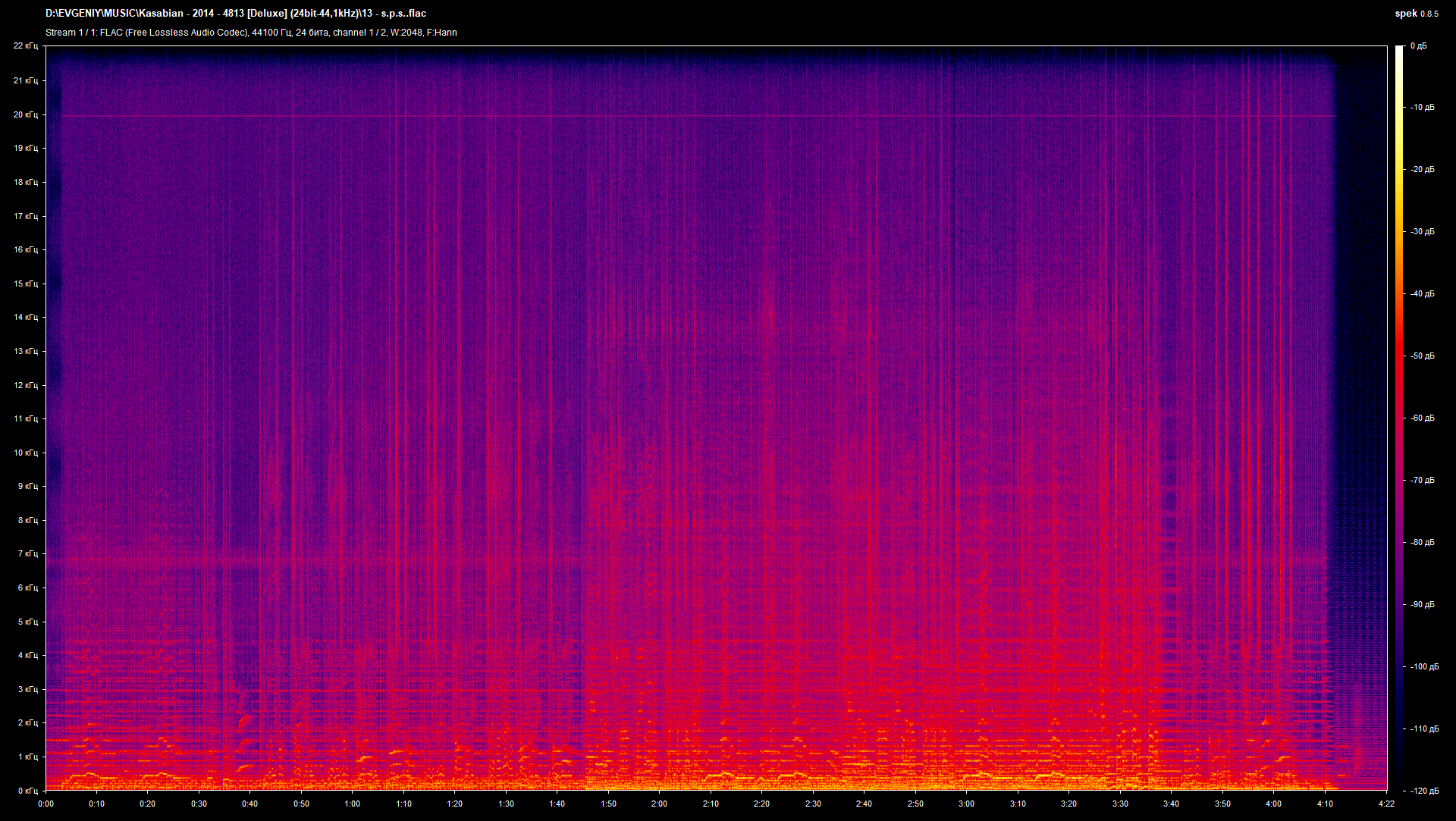
Task: Click the spek version logo text
Action: (1416, 14)
